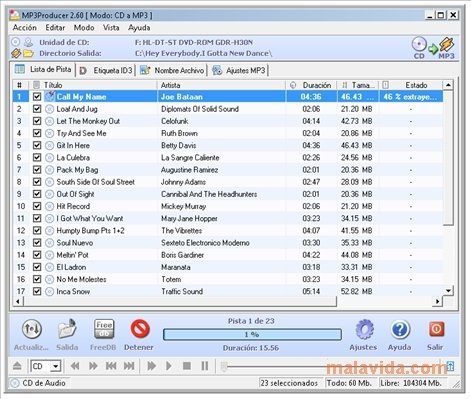The width and height of the screenshot is (471, 399).
Task: Click the fast forward playback button
Action: pos(93,366)
